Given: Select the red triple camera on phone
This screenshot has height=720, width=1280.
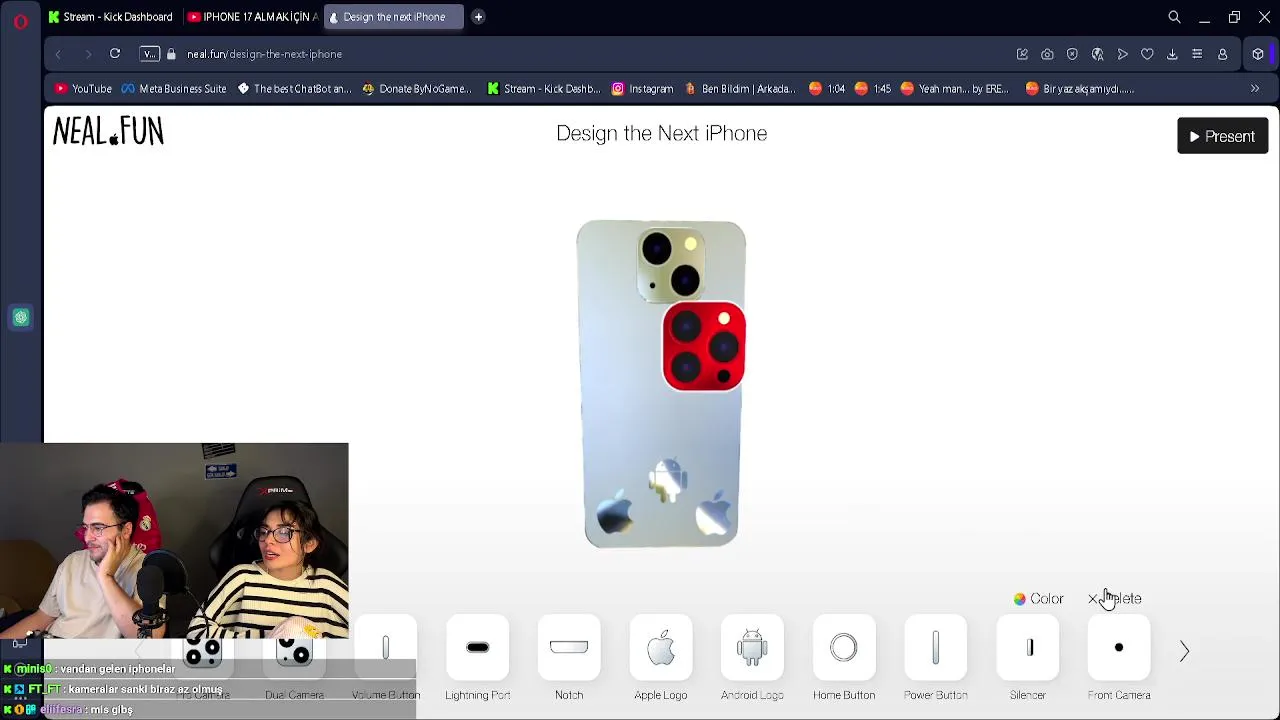Looking at the screenshot, I should [x=704, y=346].
